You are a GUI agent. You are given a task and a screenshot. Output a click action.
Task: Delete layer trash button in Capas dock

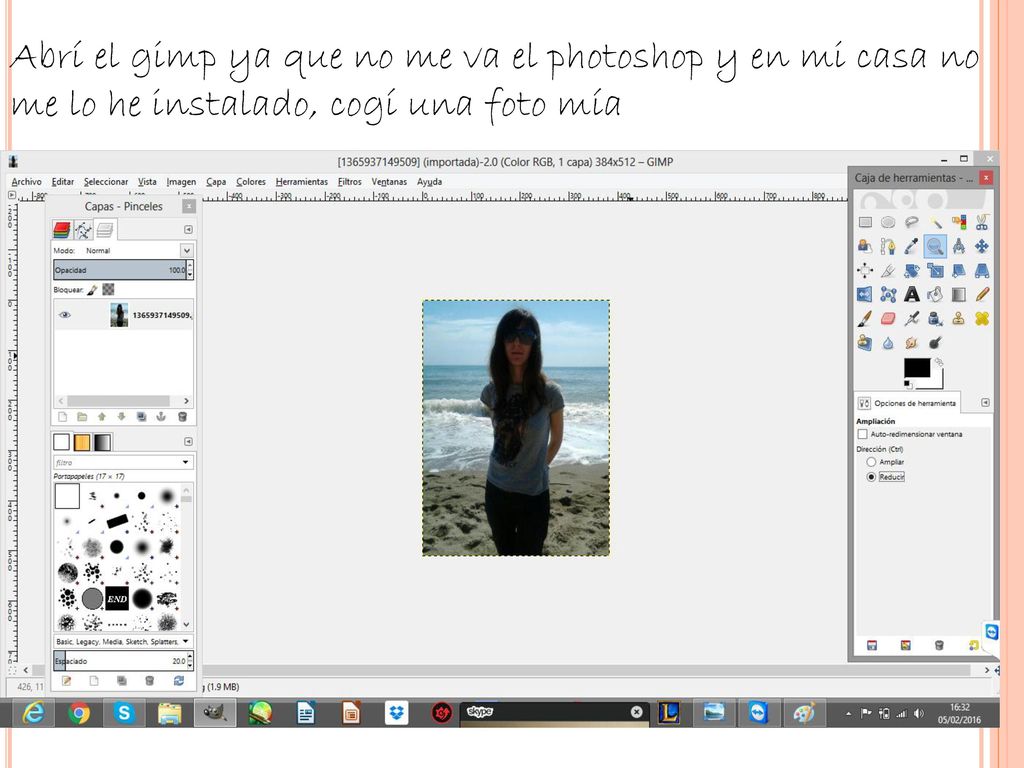[x=182, y=417]
